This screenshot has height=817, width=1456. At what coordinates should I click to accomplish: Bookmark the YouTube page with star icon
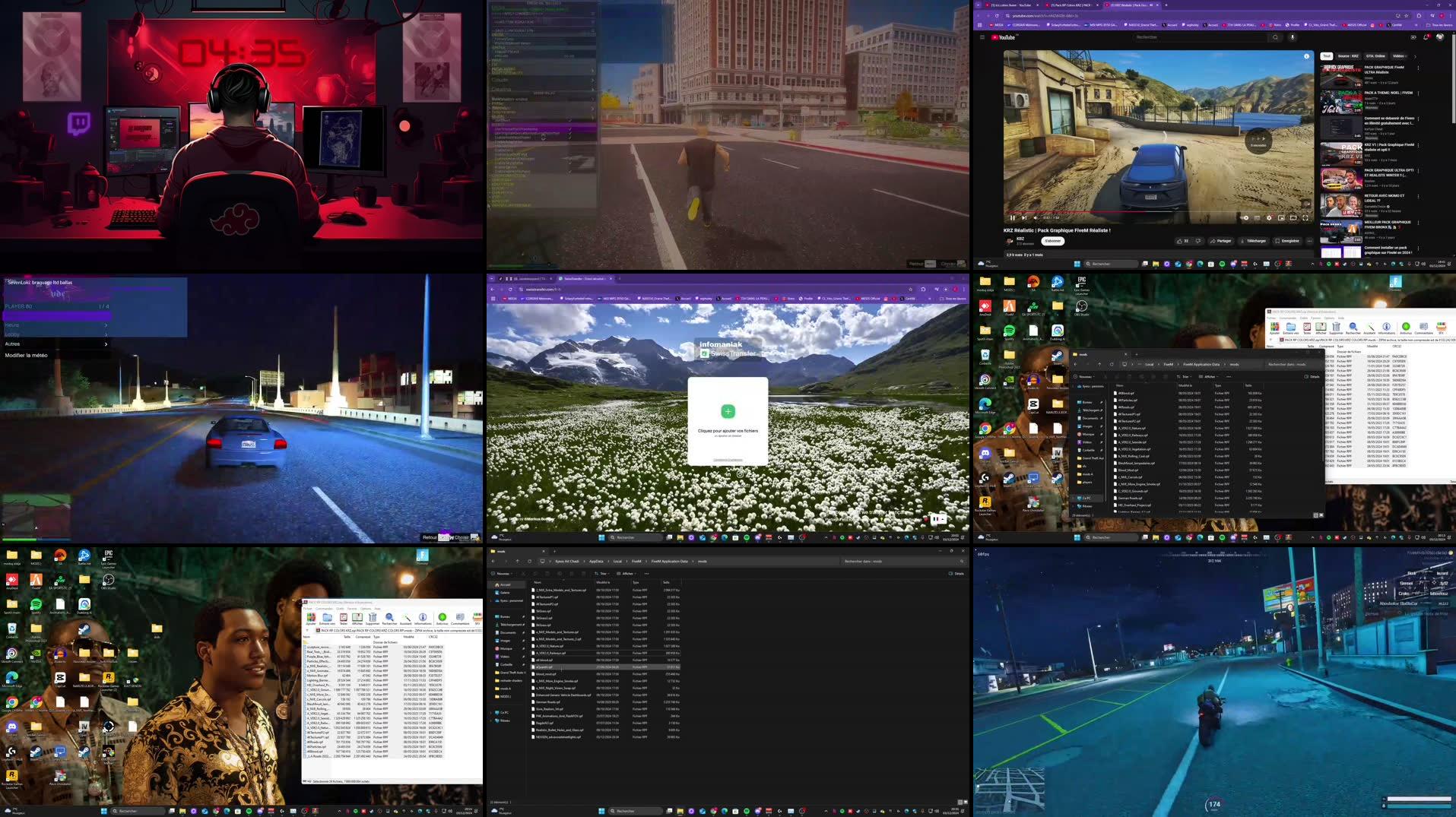(1406, 15)
